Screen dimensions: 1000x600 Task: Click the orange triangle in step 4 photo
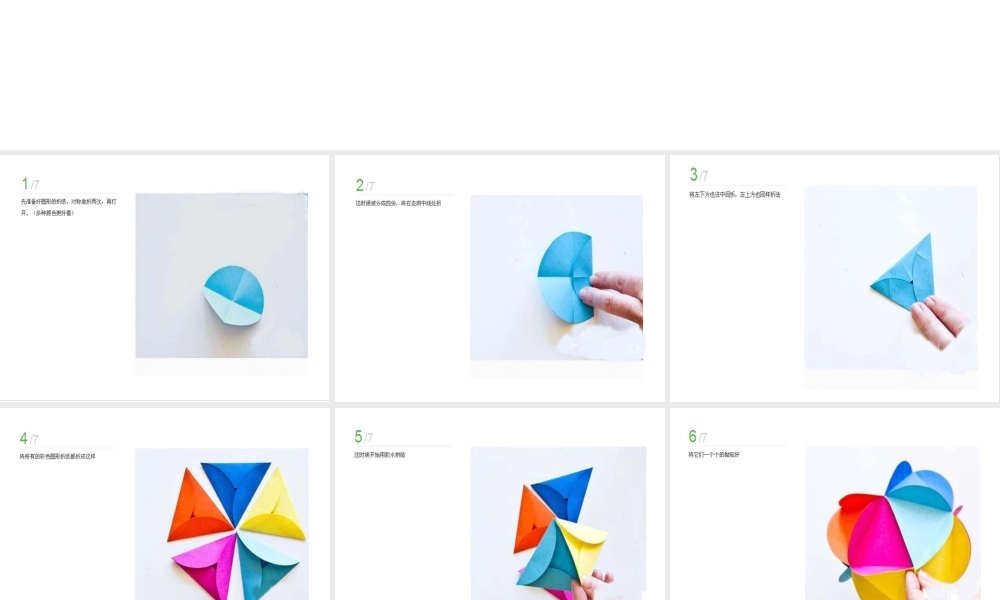pos(193,508)
